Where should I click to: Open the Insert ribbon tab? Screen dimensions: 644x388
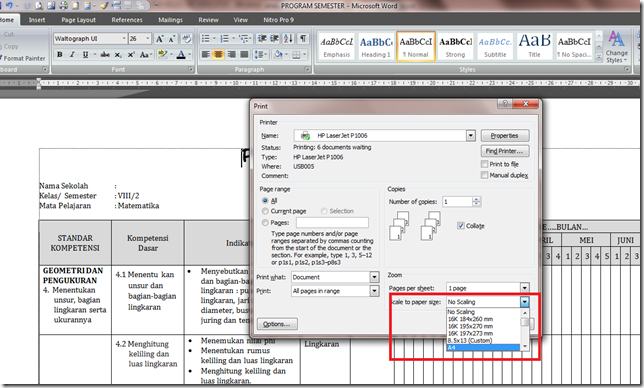click(x=37, y=20)
